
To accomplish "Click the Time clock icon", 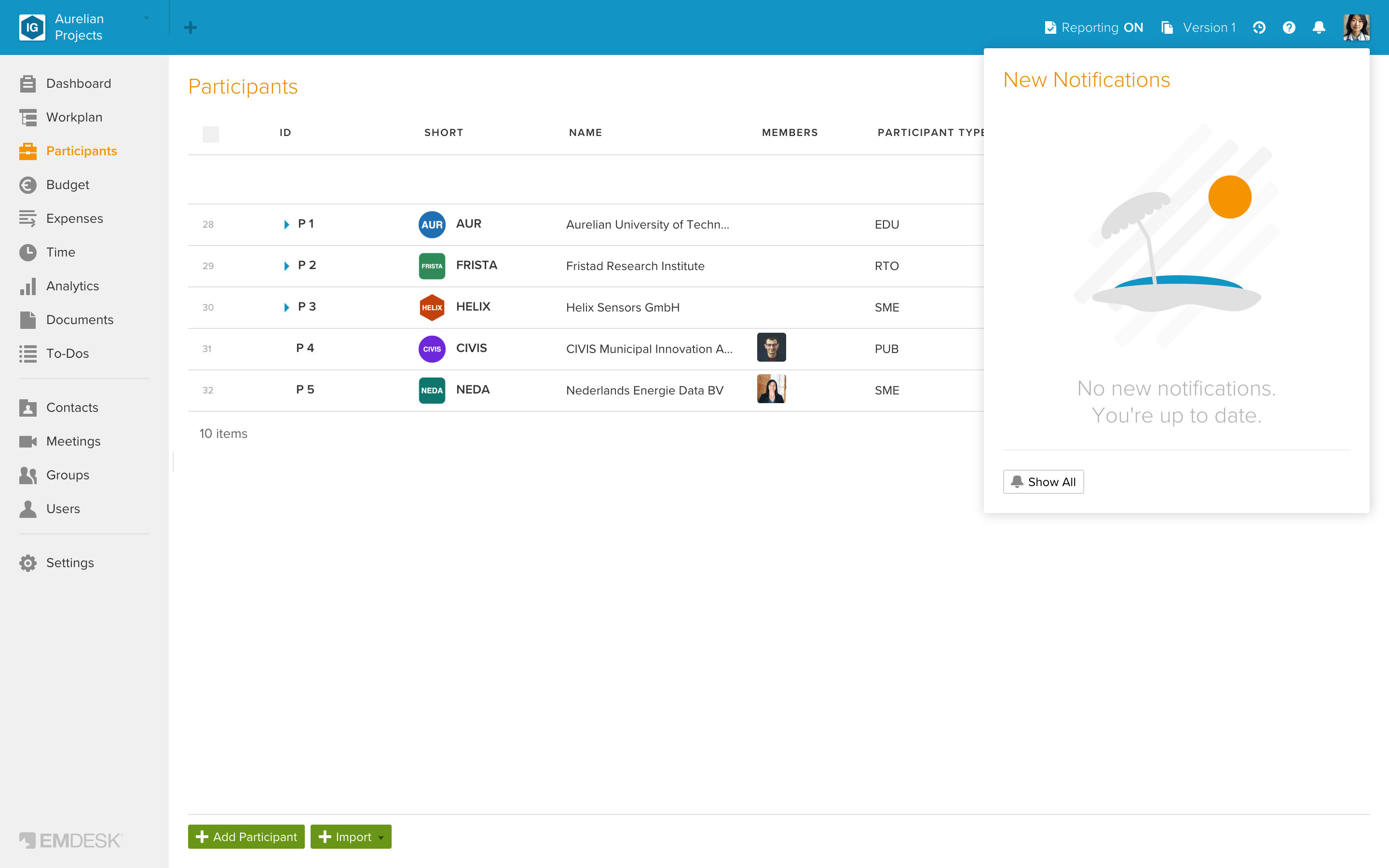I will (27, 252).
